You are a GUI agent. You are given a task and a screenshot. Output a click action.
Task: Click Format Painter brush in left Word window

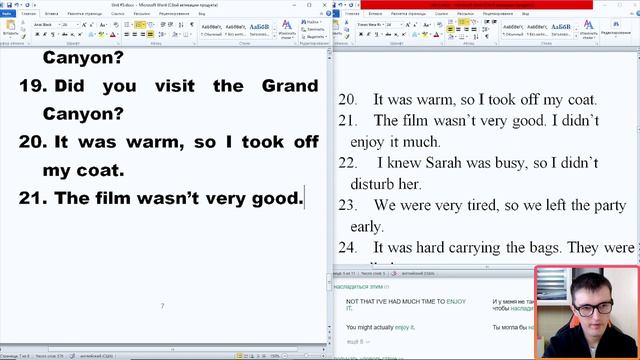click(23, 36)
